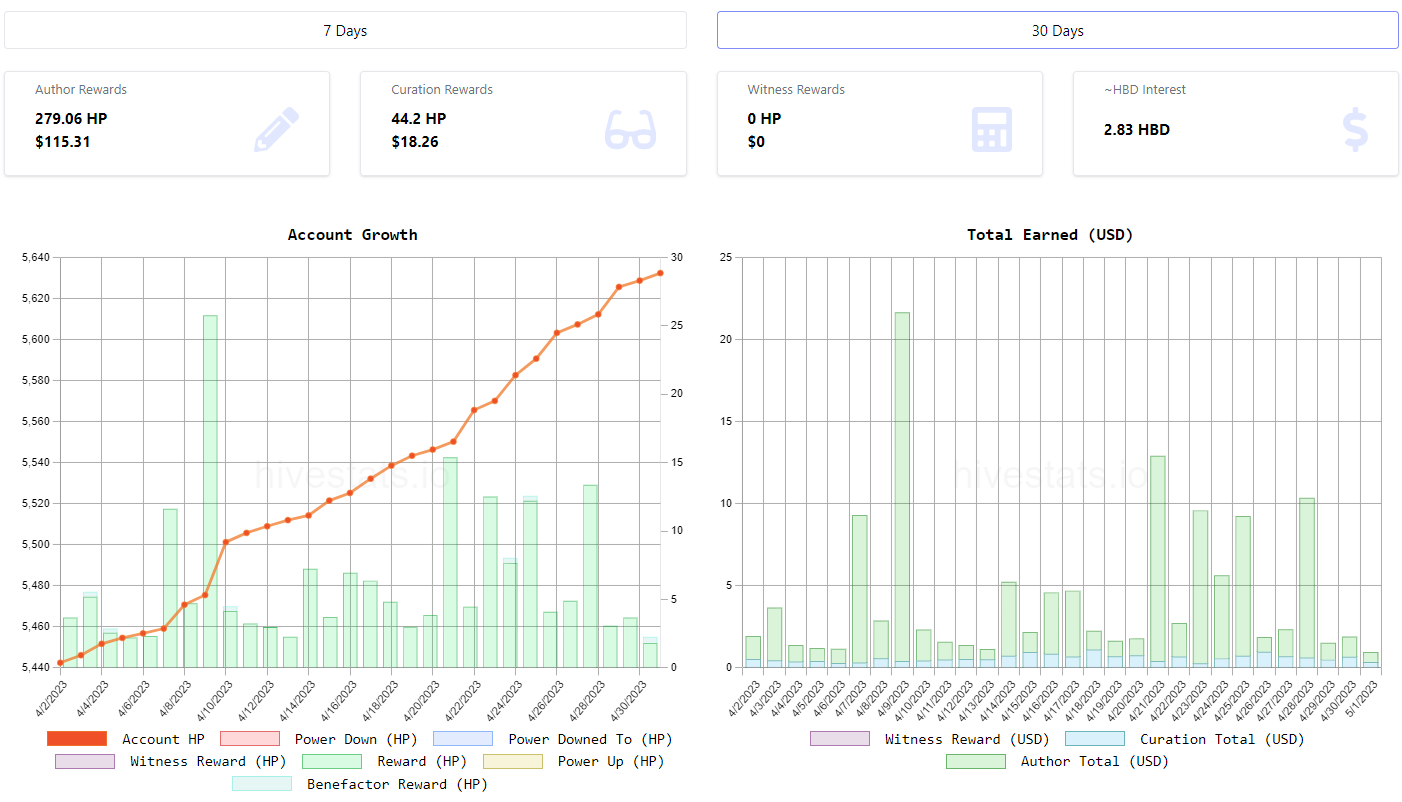Click the Account HP legend label
This screenshot has height=802, width=1402.
(164, 739)
